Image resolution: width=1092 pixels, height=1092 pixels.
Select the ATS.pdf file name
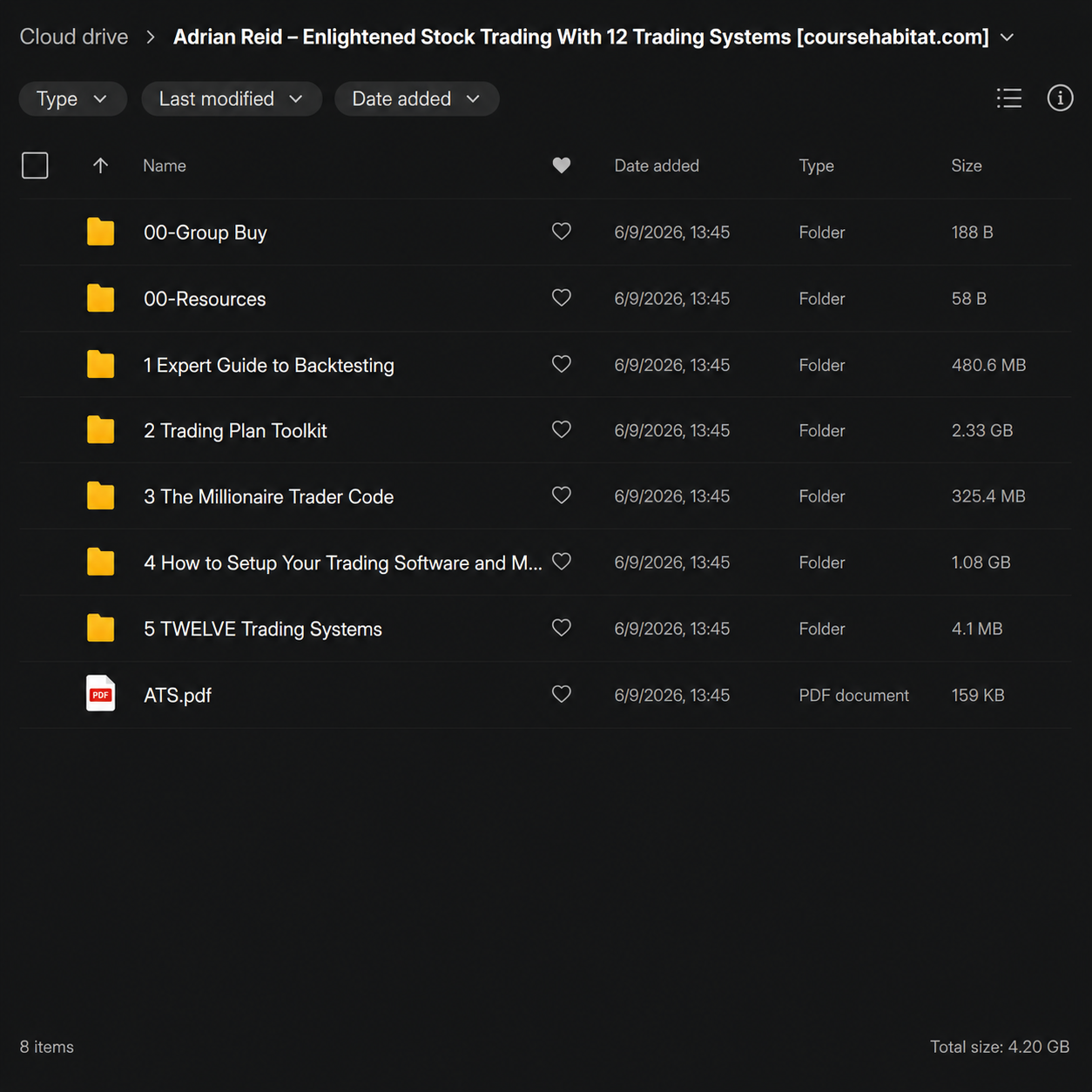(178, 695)
